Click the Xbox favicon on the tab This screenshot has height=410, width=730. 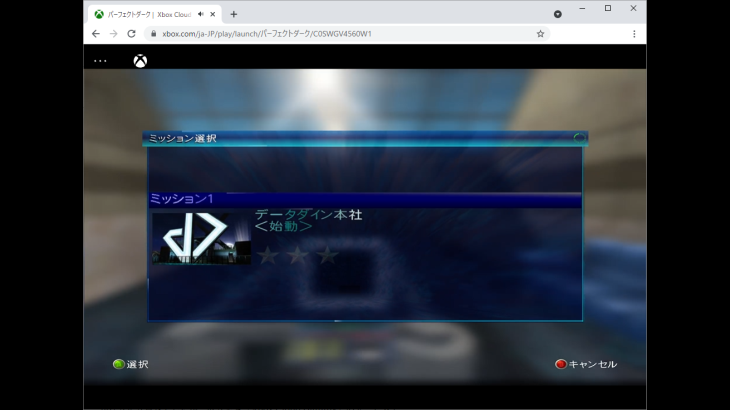[x=99, y=14]
